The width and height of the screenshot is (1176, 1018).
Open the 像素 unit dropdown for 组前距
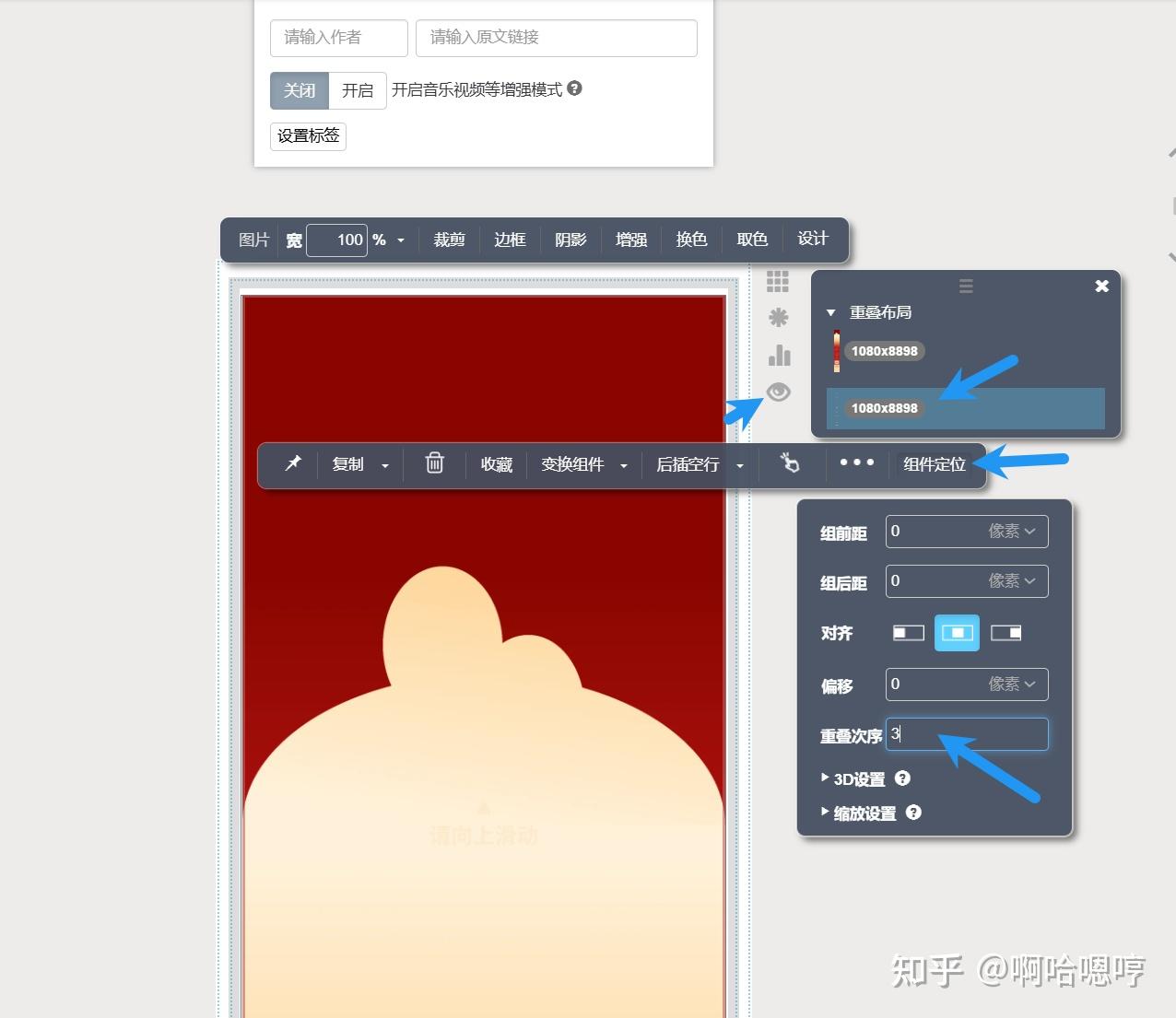[x=1012, y=532]
